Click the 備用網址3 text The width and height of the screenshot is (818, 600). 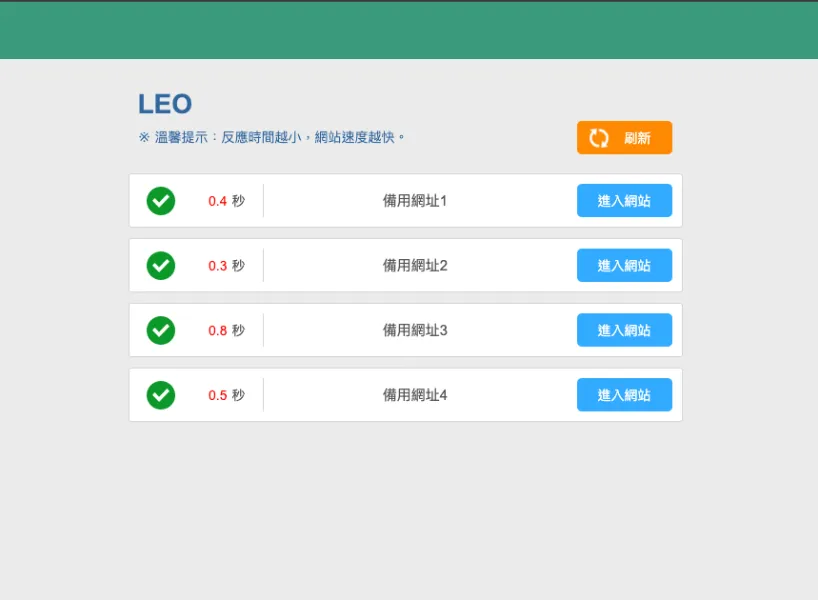click(x=415, y=330)
